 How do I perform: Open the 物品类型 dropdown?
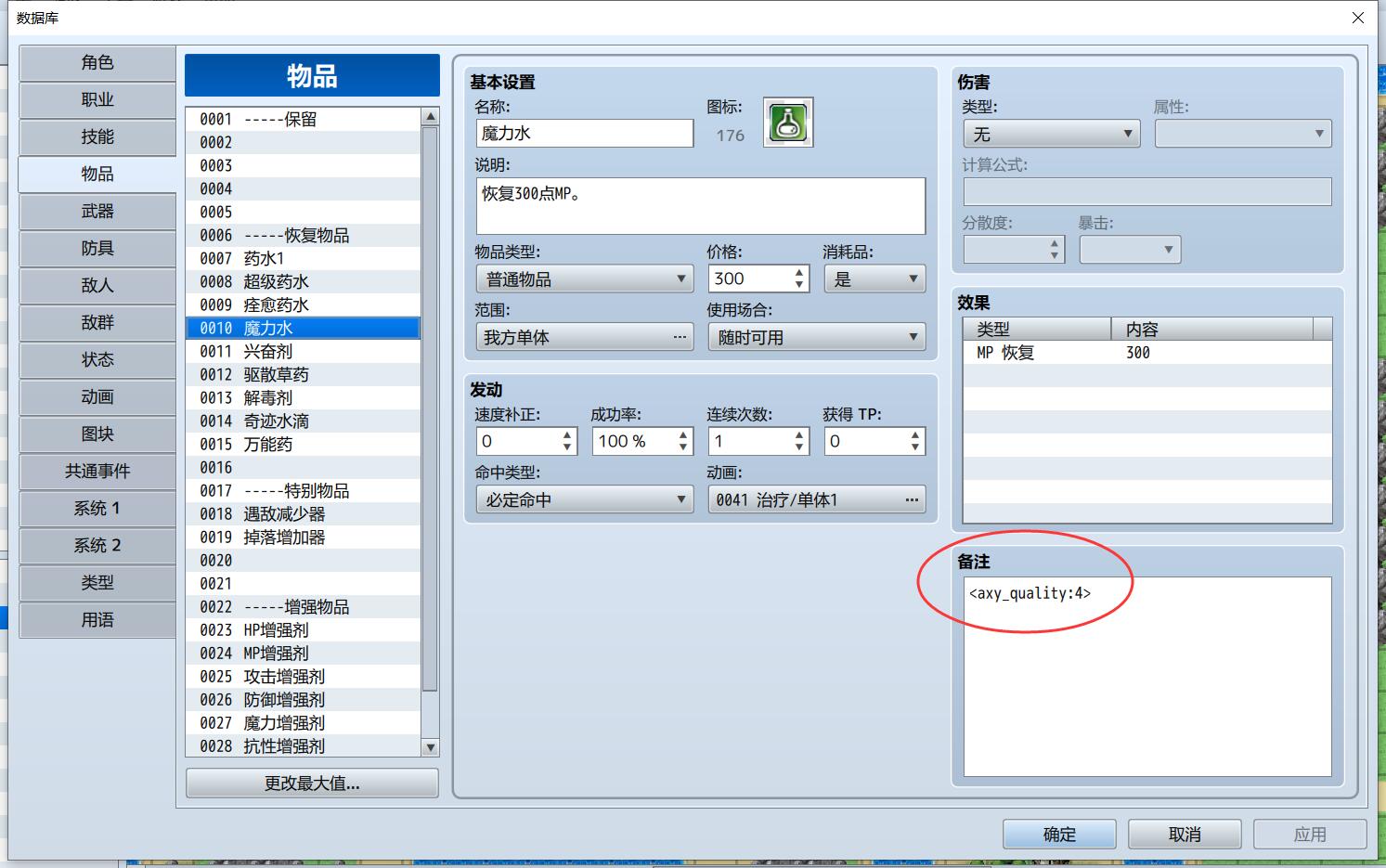coord(584,279)
